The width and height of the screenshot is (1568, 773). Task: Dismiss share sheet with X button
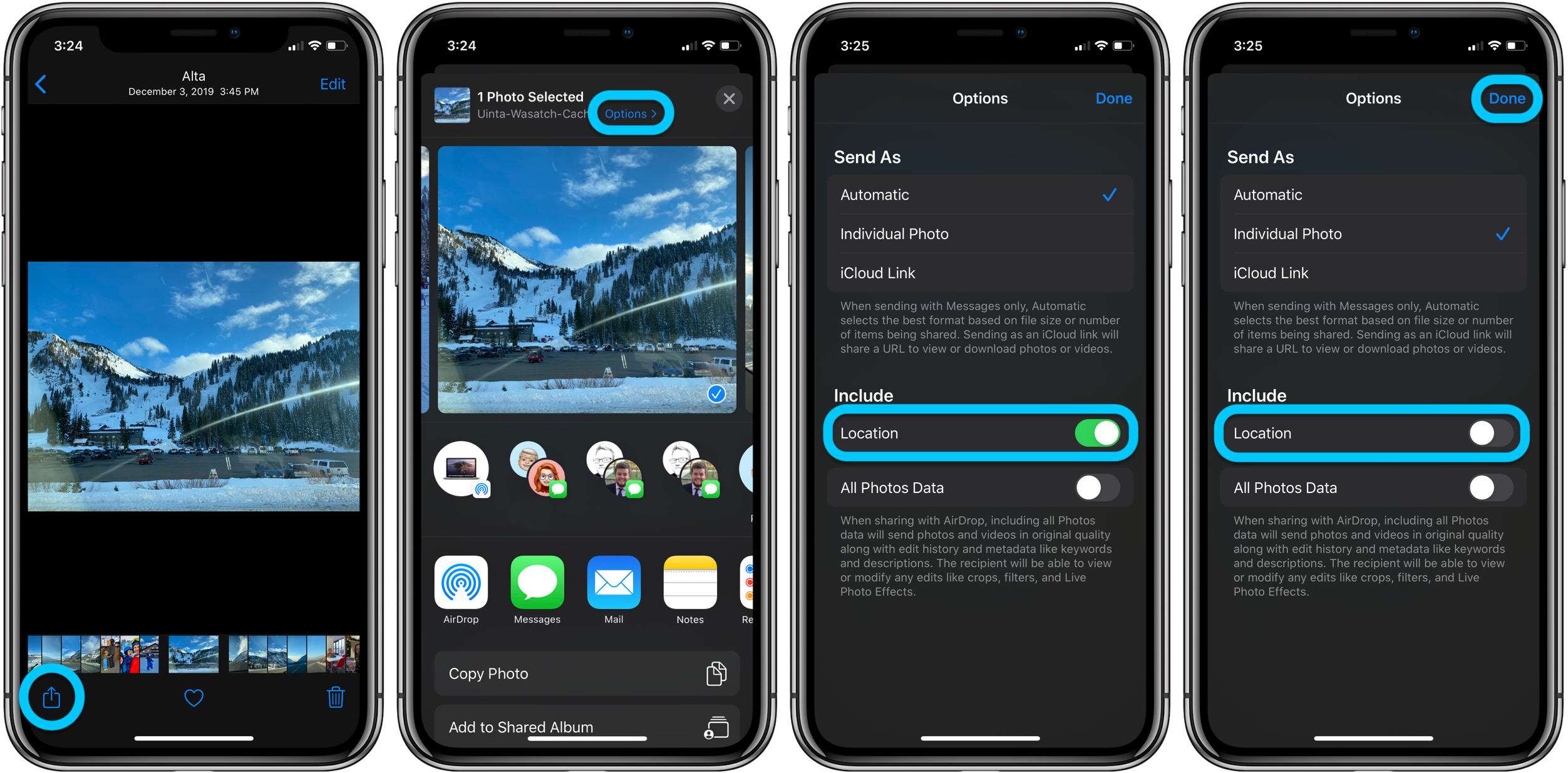pos(729,99)
